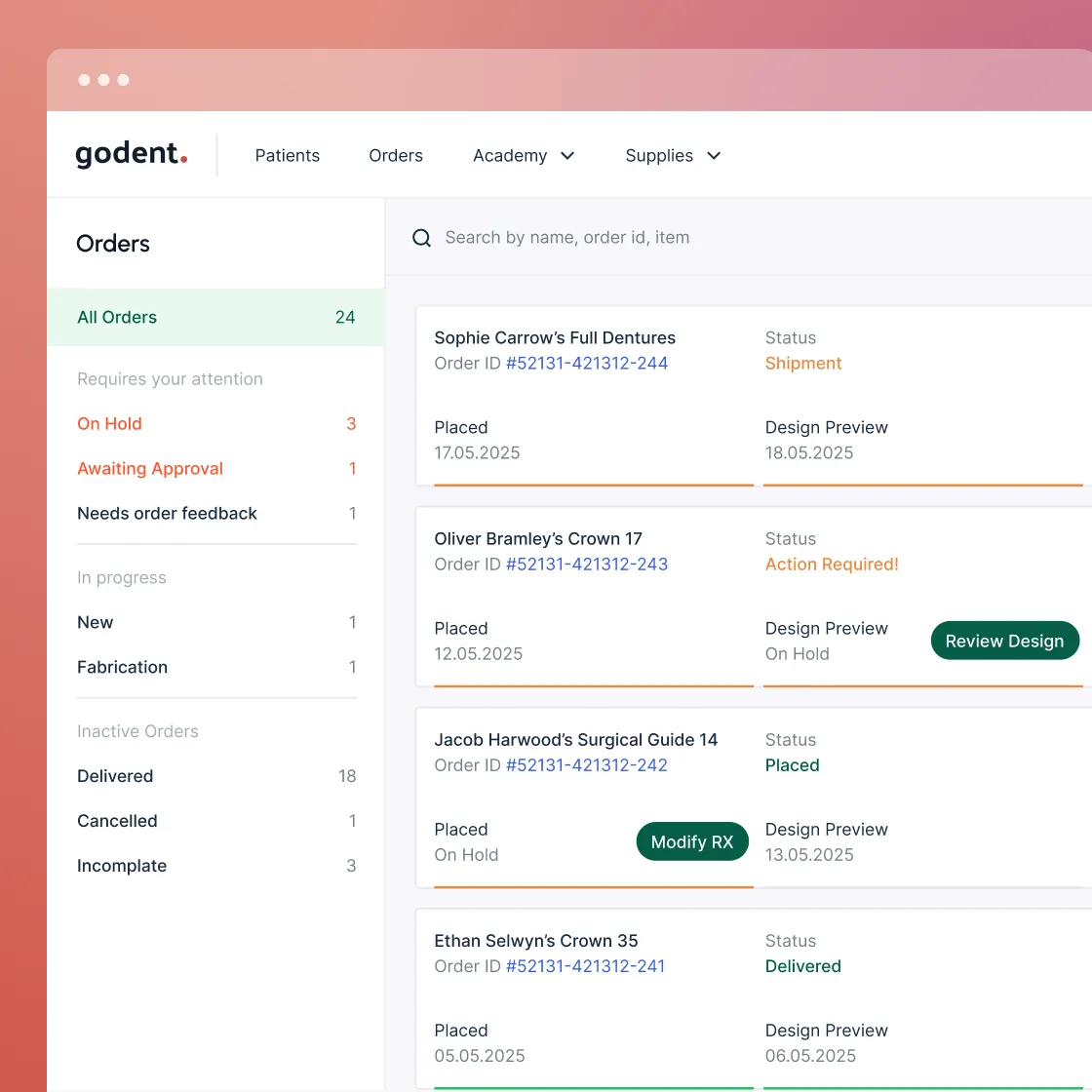Screen dimensions: 1092x1092
Task: Open Sophie Carrow's Full Dentures order
Action: (555, 337)
